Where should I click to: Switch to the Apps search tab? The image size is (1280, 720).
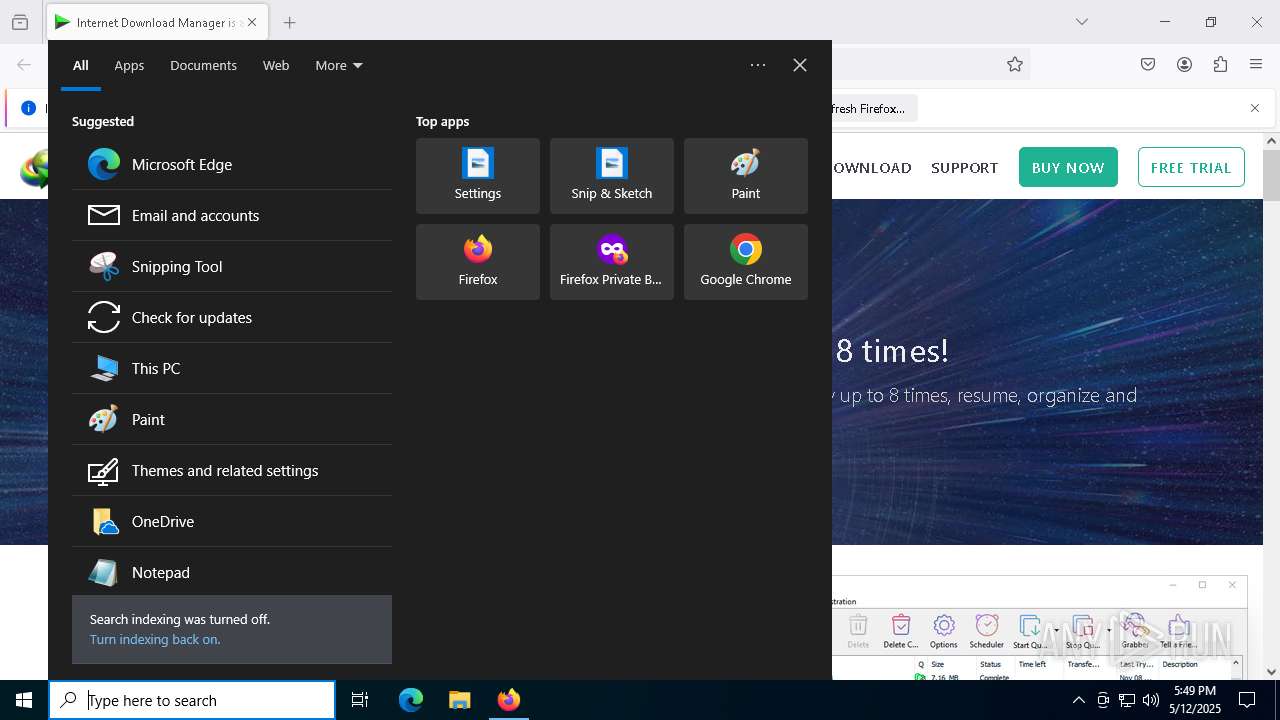coord(129,65)
